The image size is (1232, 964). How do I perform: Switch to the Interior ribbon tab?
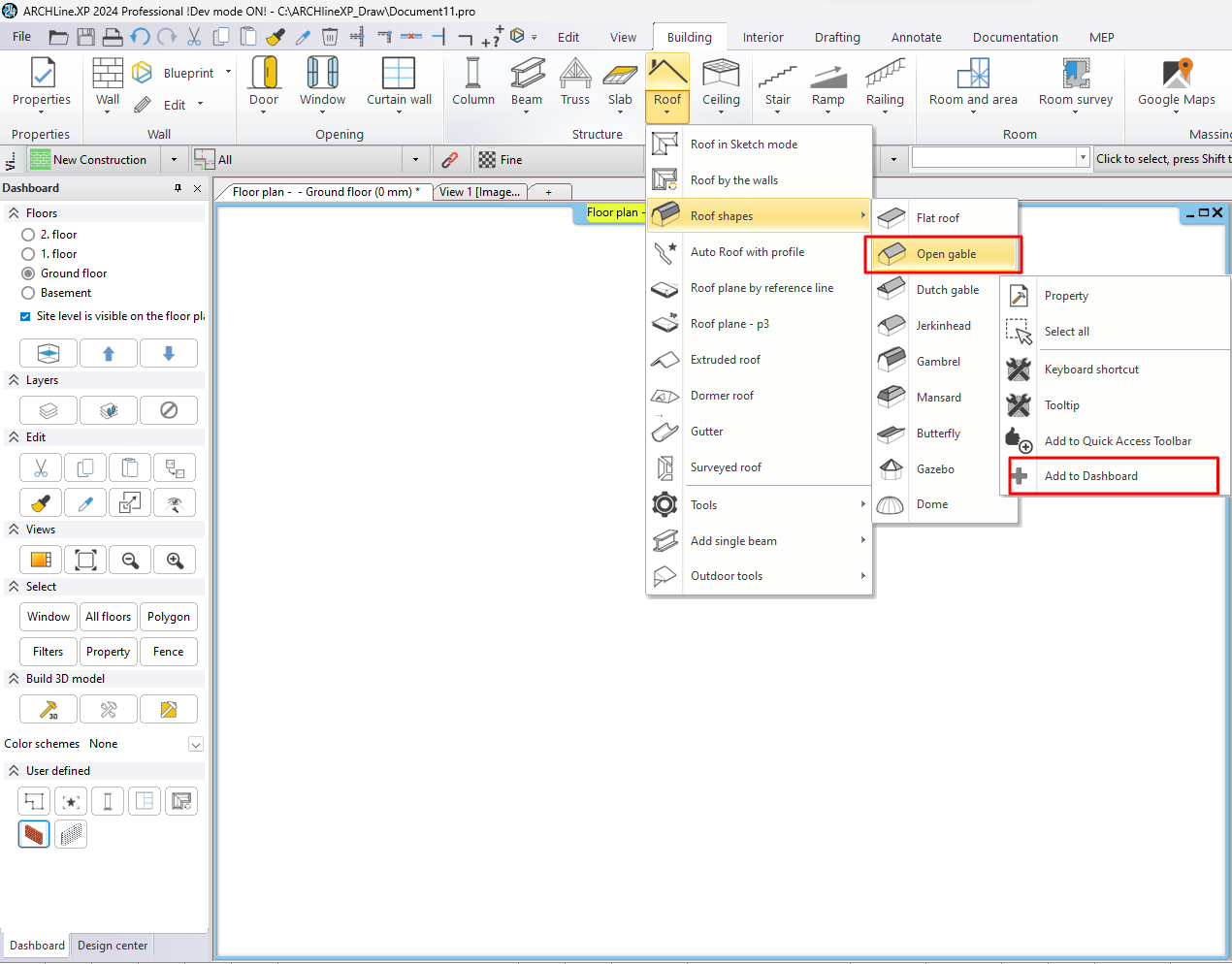click(x=762, y=38)
